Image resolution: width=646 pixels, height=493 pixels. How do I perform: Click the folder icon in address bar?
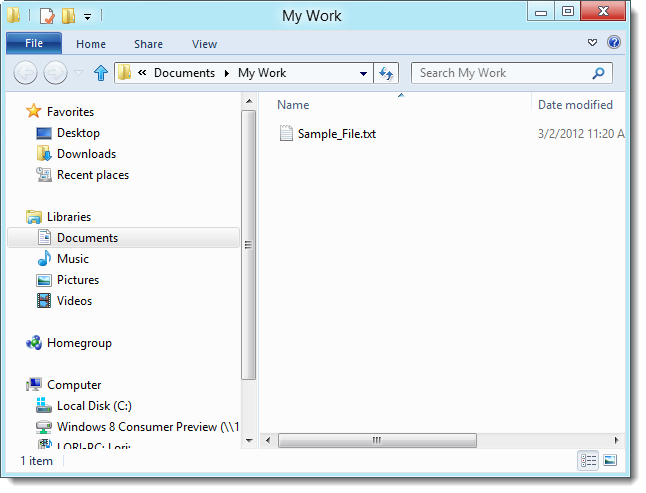[x=124, y=73]
